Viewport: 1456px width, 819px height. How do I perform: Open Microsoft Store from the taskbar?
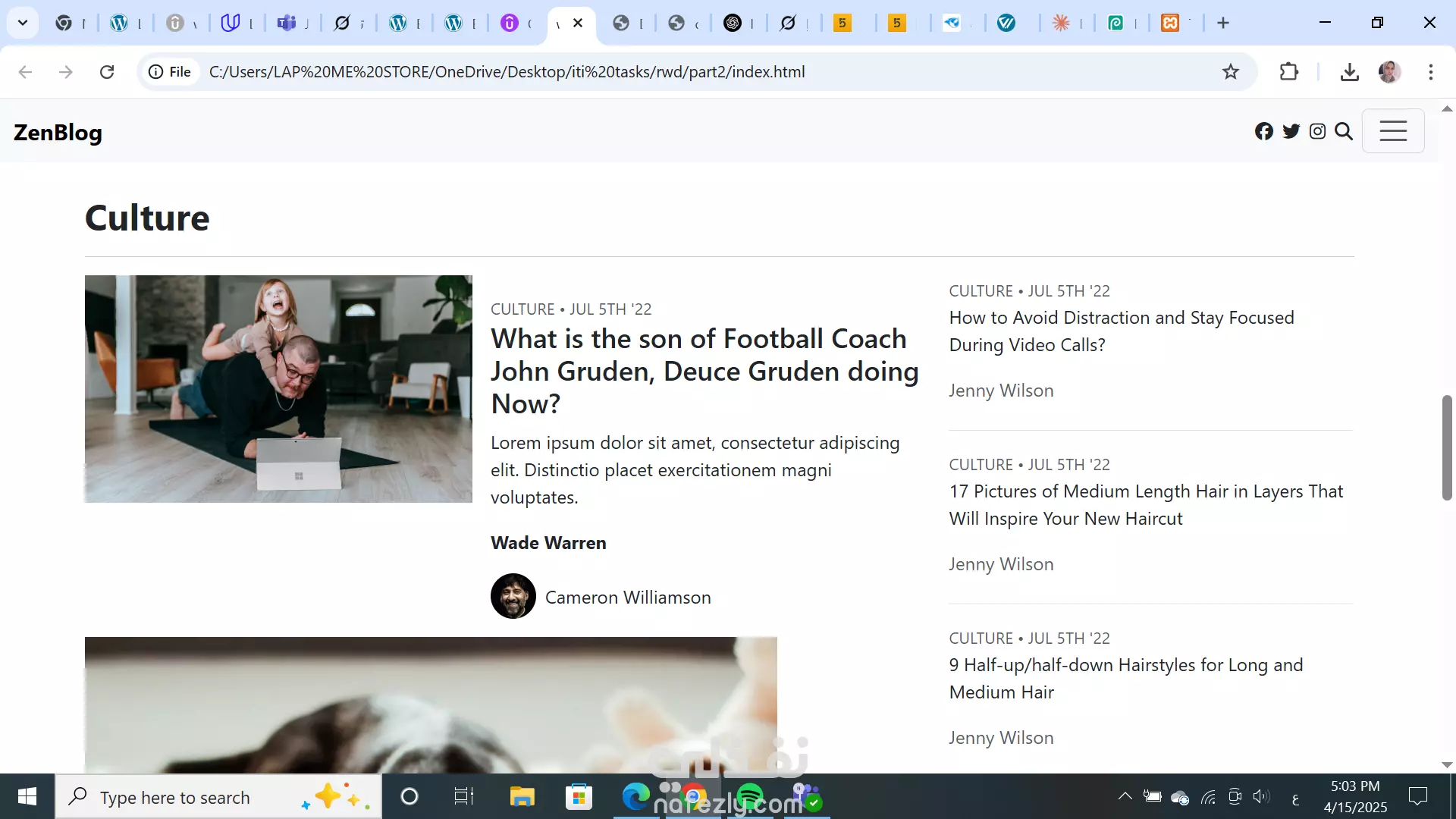click(x=579, y=797)
